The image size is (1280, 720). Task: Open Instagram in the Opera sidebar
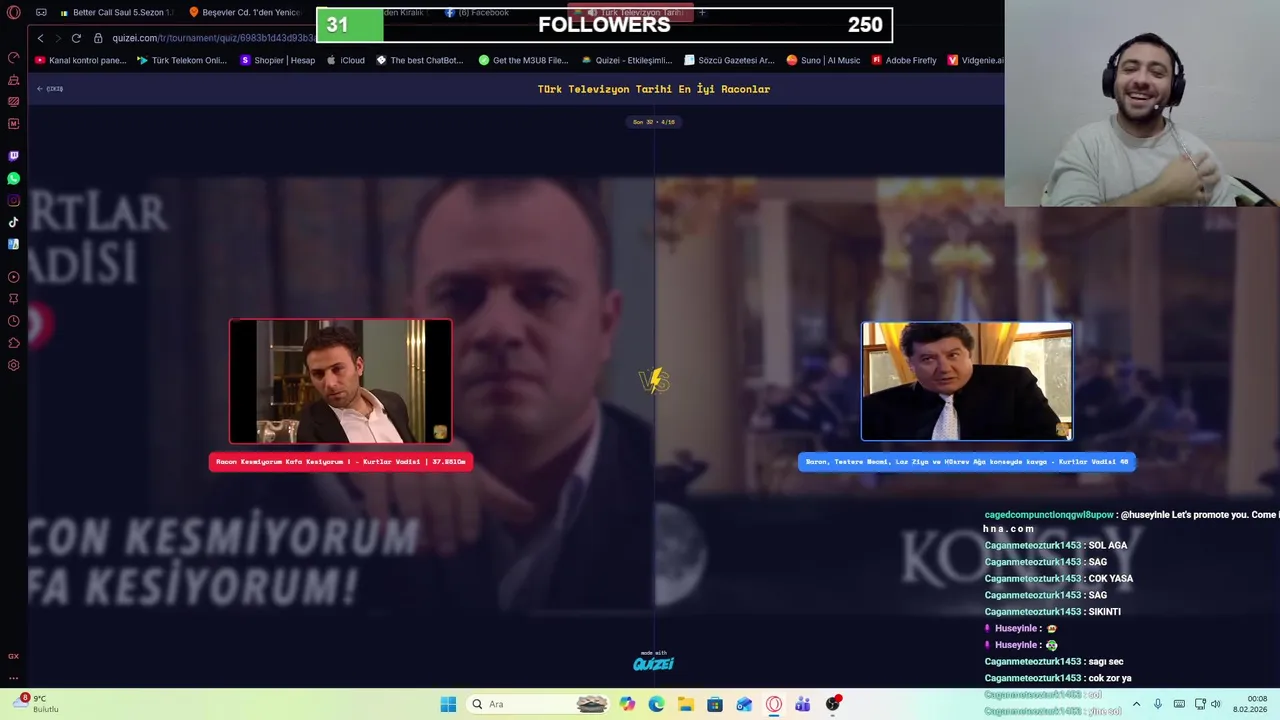pyautogui.click(x=14, y=200)
